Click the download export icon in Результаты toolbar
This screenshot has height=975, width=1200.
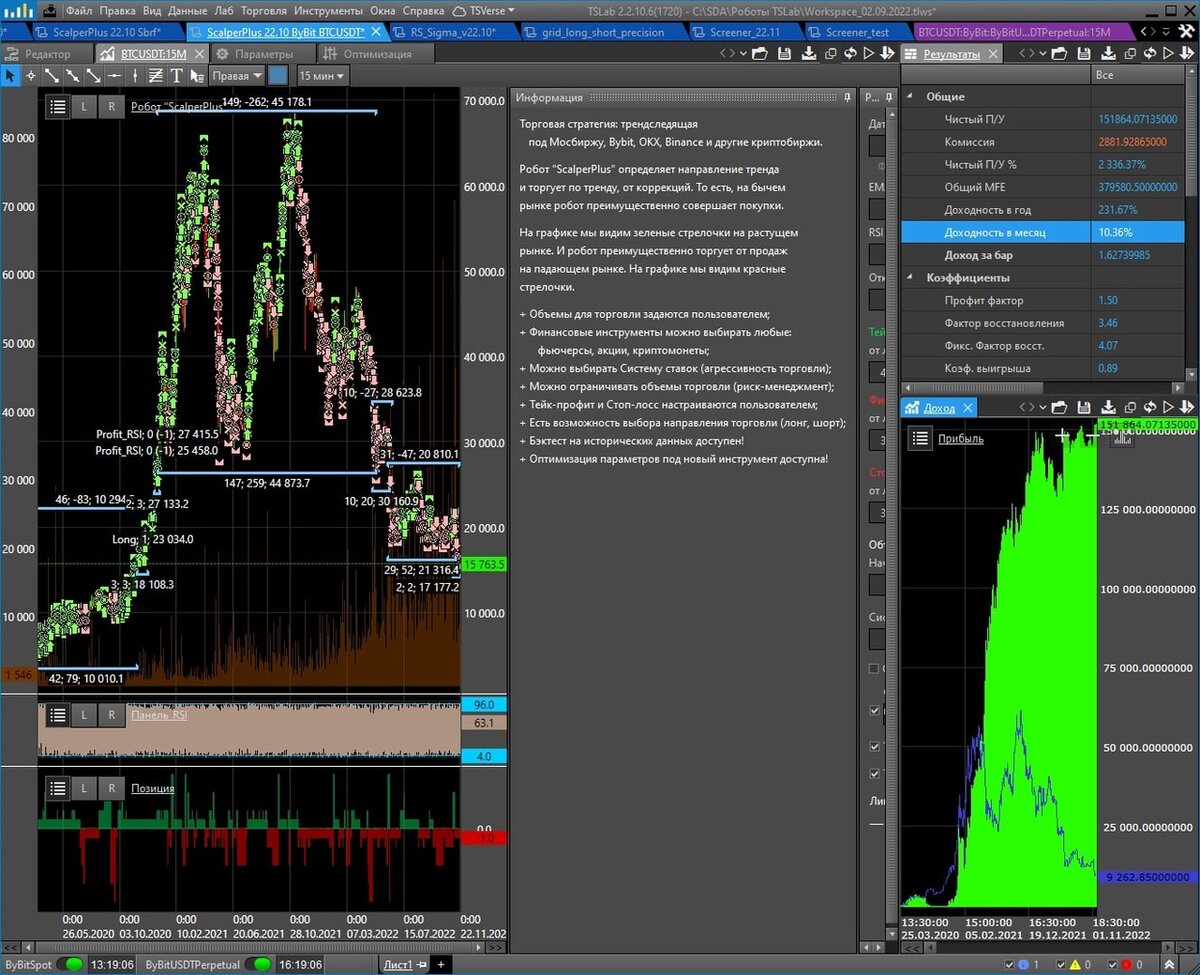pyautogui.click(x=1108, y=54)
